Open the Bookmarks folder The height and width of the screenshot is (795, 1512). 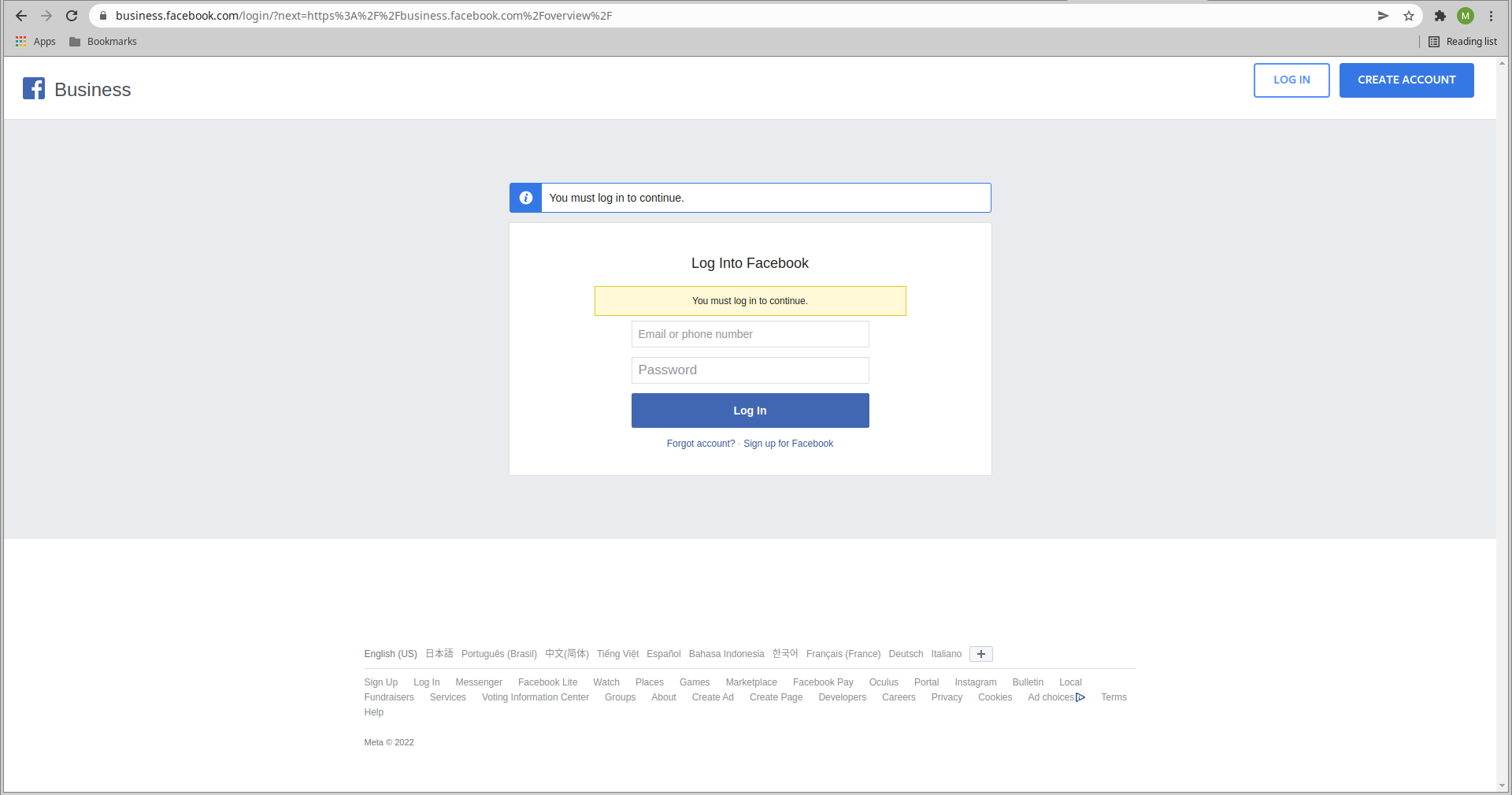pyautogui.click(x=103, y=42)
